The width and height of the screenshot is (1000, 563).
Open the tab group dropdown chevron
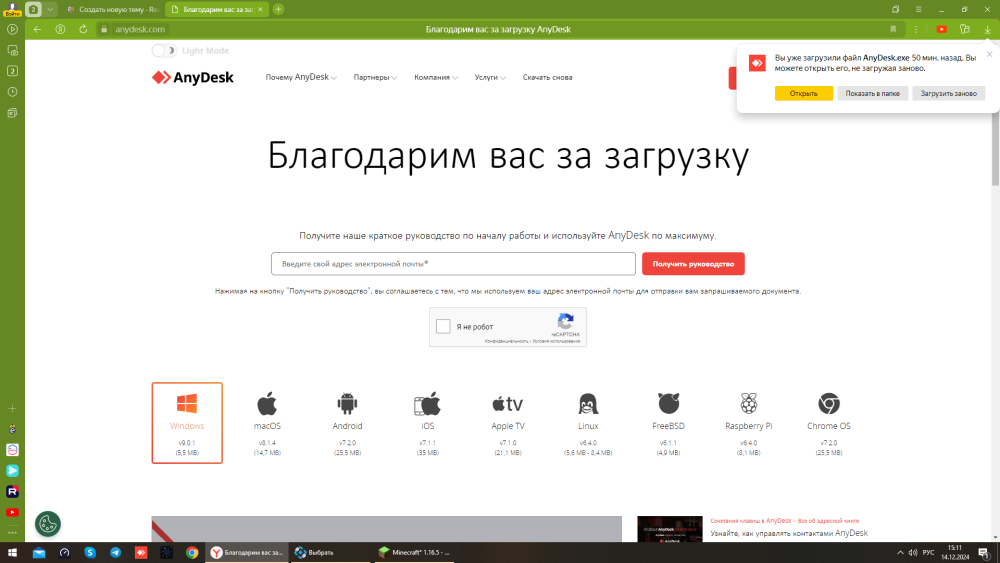pos(50,10)
